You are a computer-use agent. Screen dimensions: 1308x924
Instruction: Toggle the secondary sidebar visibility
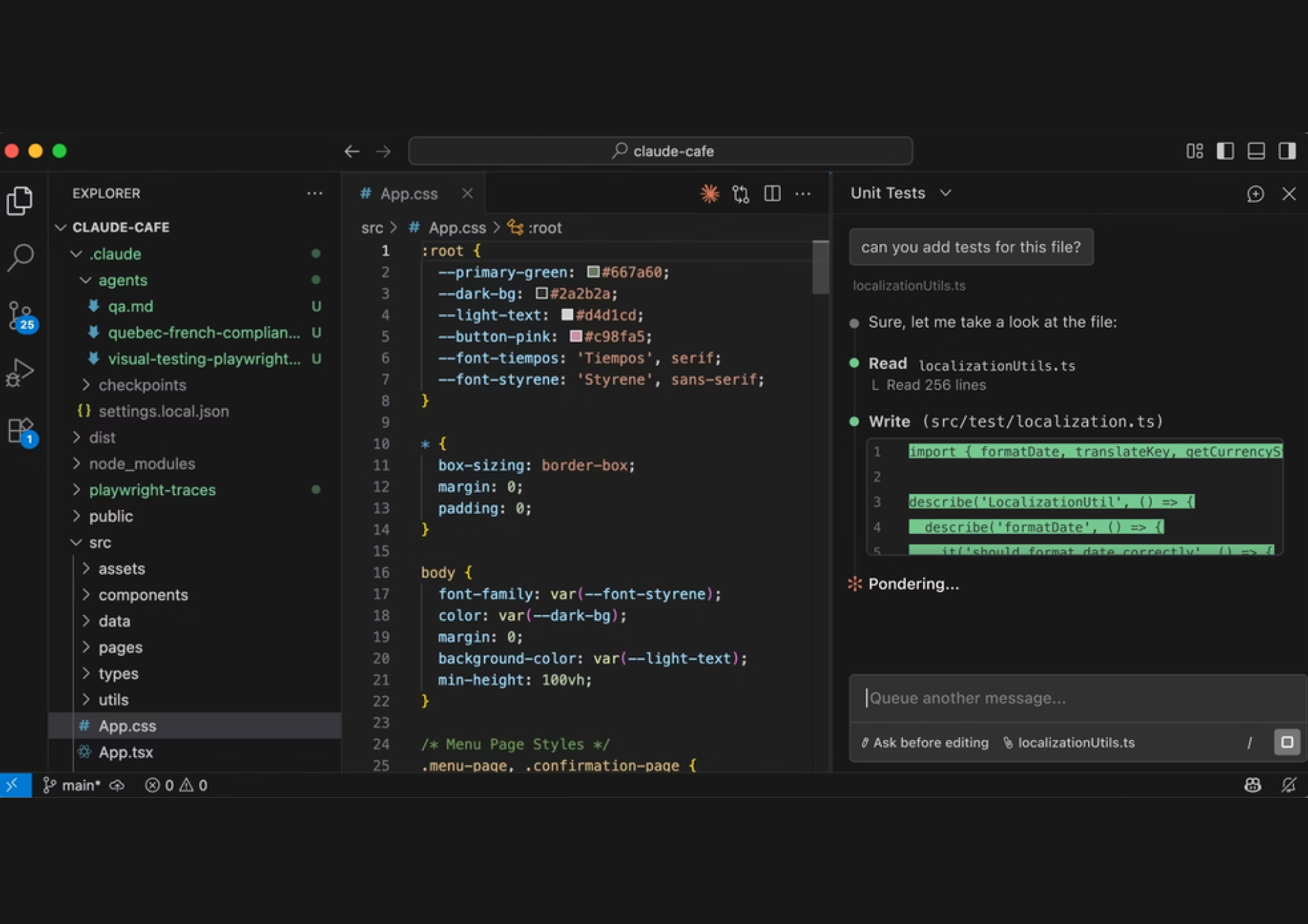pyautogui.click(x=1287, y=151)
